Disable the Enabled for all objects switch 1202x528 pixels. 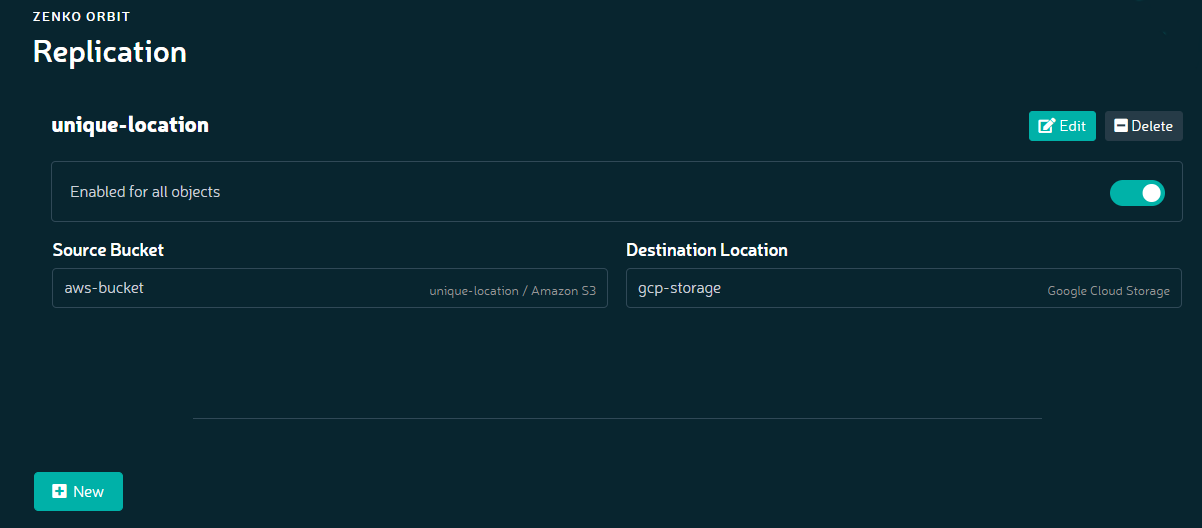[x=1137, y=193]
